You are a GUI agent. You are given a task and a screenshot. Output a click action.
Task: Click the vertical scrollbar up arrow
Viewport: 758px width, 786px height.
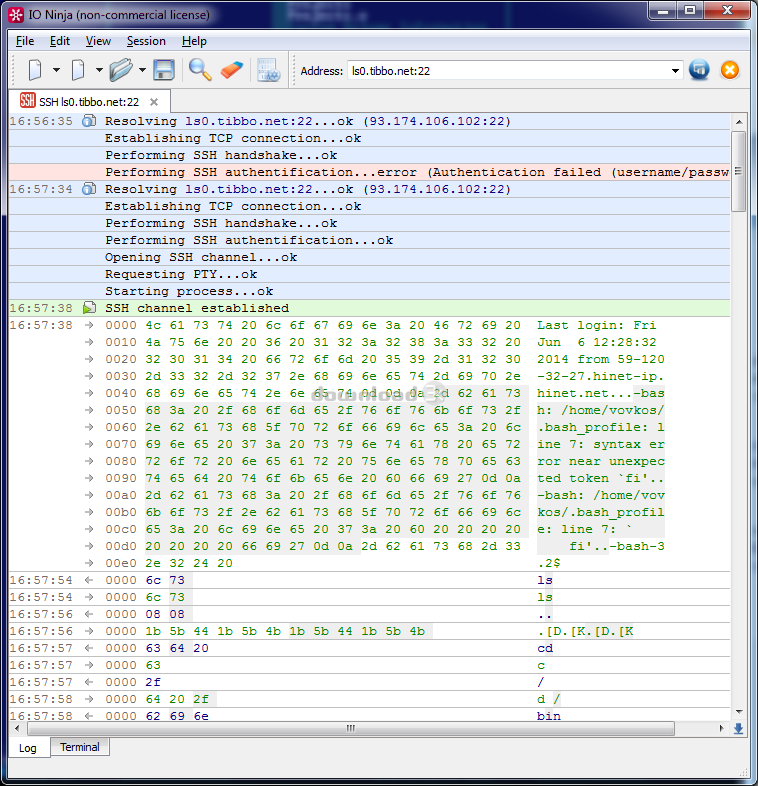pyautogui.click(x=738, y=122)
